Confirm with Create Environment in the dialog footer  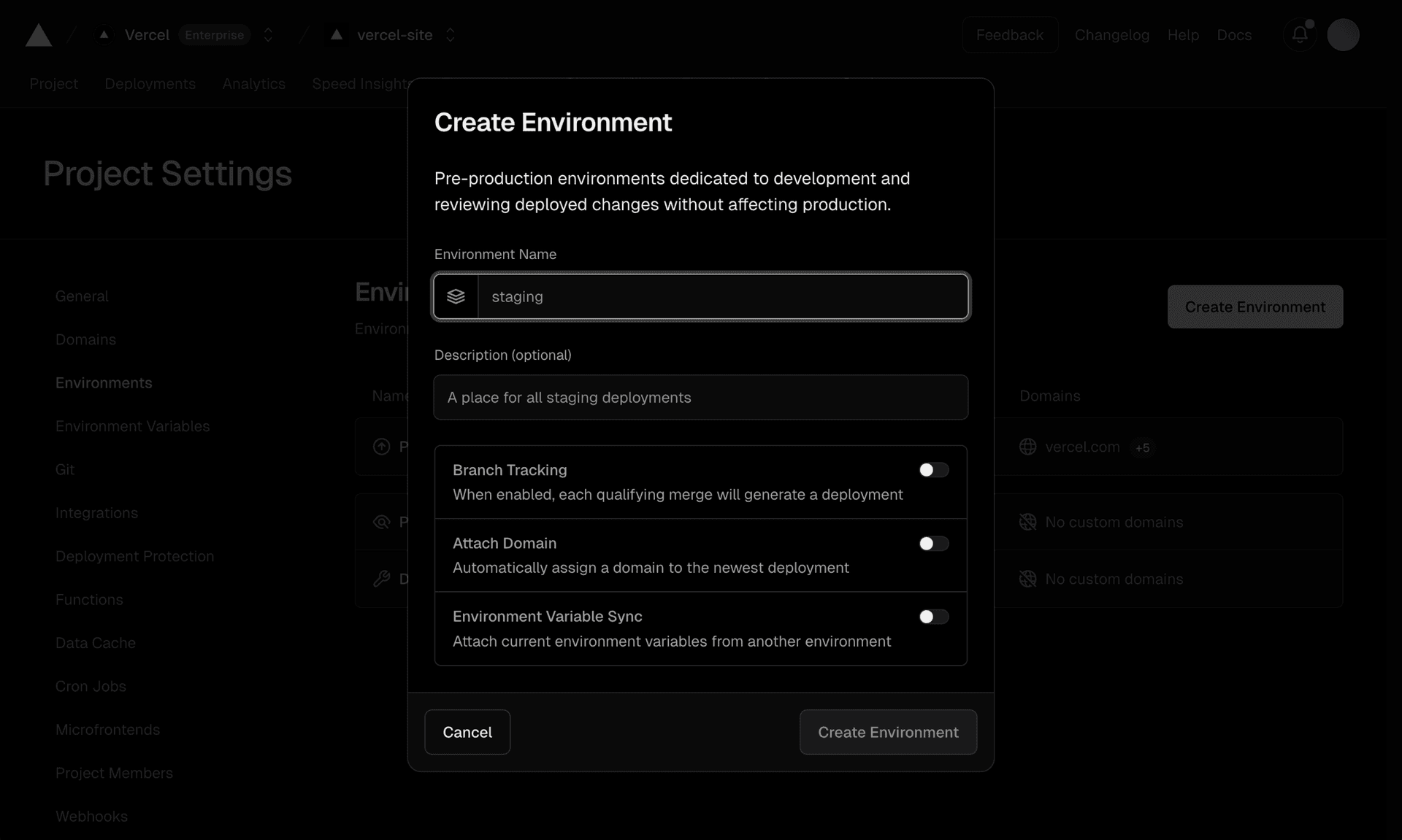point(888,732)
